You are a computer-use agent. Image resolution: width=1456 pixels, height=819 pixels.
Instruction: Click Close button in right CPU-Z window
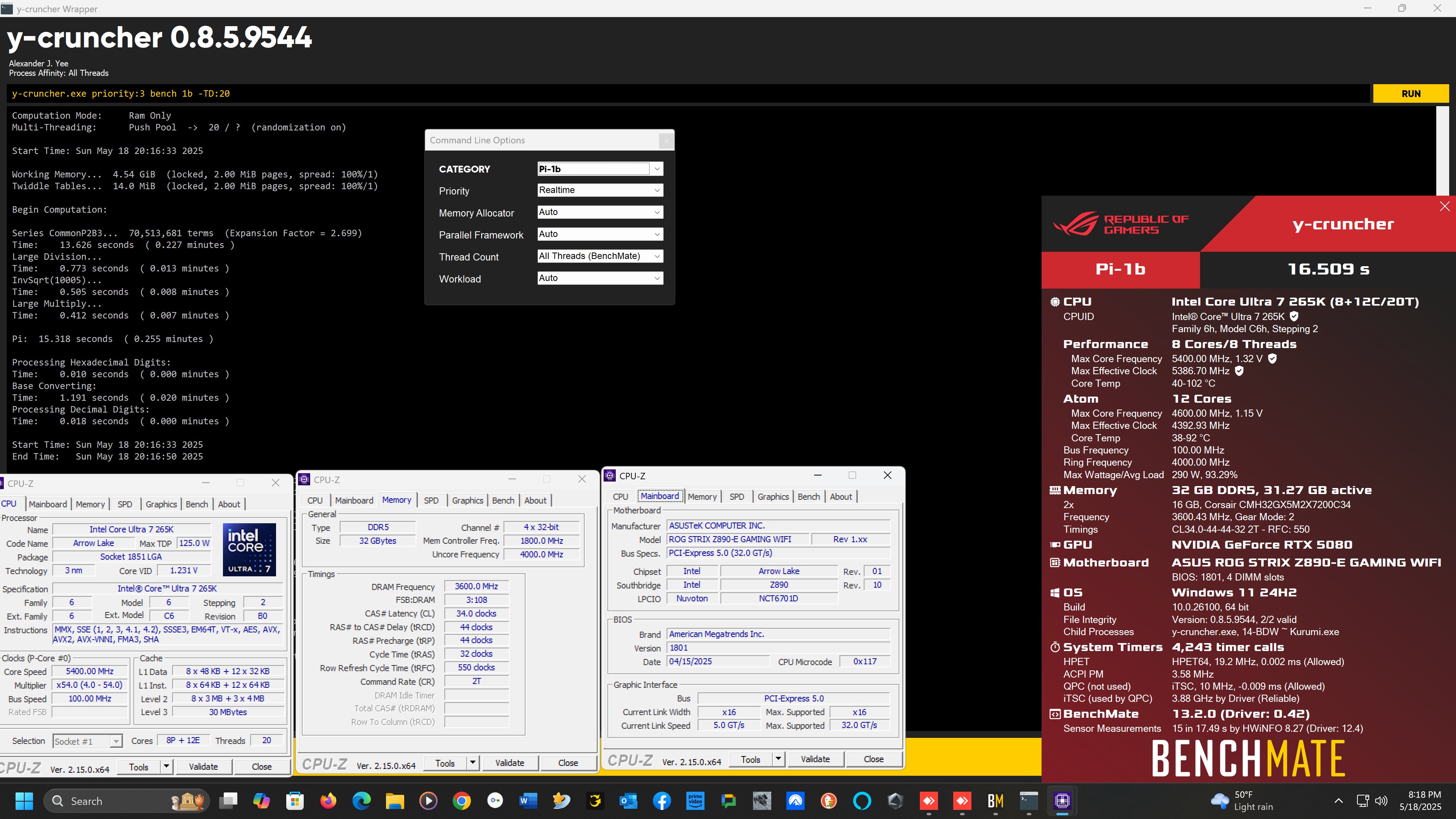(873, 759)
